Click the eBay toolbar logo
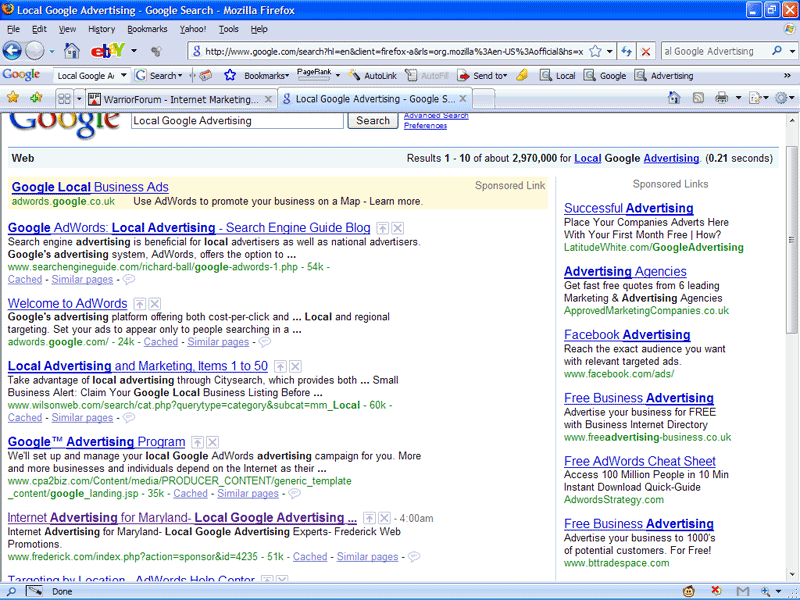Screen dimensions: 800x600 pos(108,51)
